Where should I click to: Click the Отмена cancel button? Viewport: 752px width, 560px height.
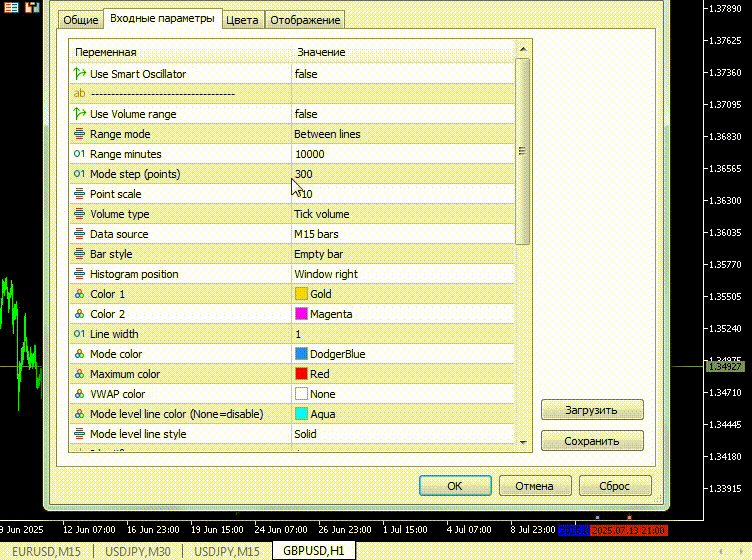pyautogui.click(x=535, y=486)
